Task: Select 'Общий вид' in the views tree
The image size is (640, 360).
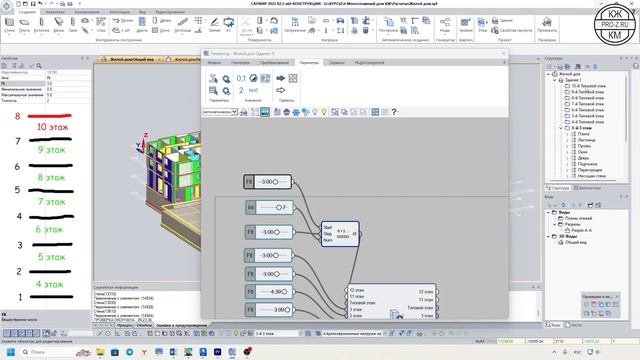Action: click(x=576, y=242)
